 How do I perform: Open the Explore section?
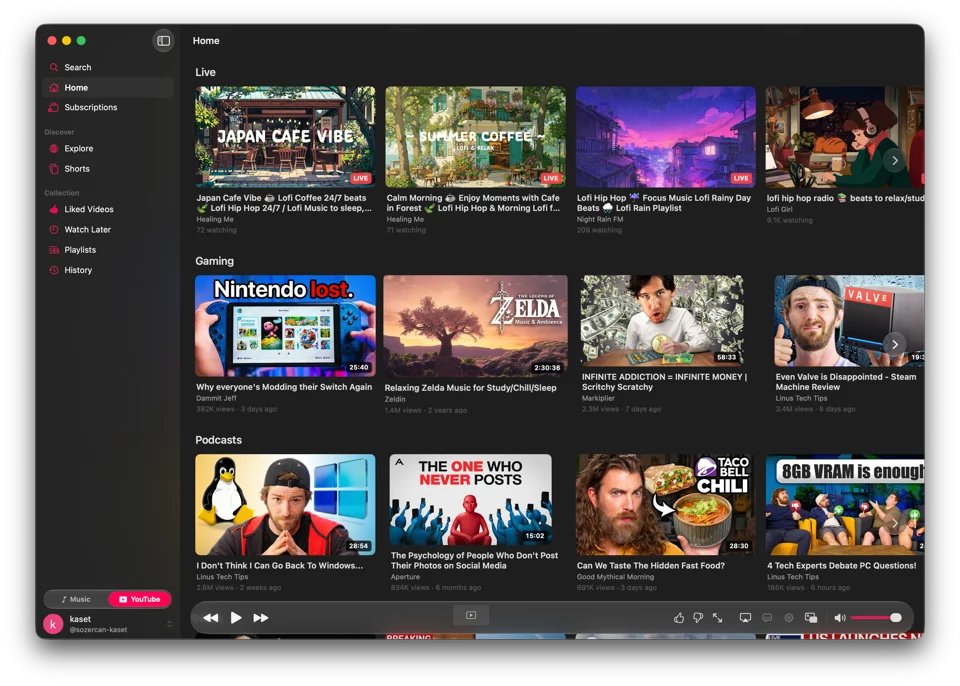pyautogui.click(x=108, y=148)
